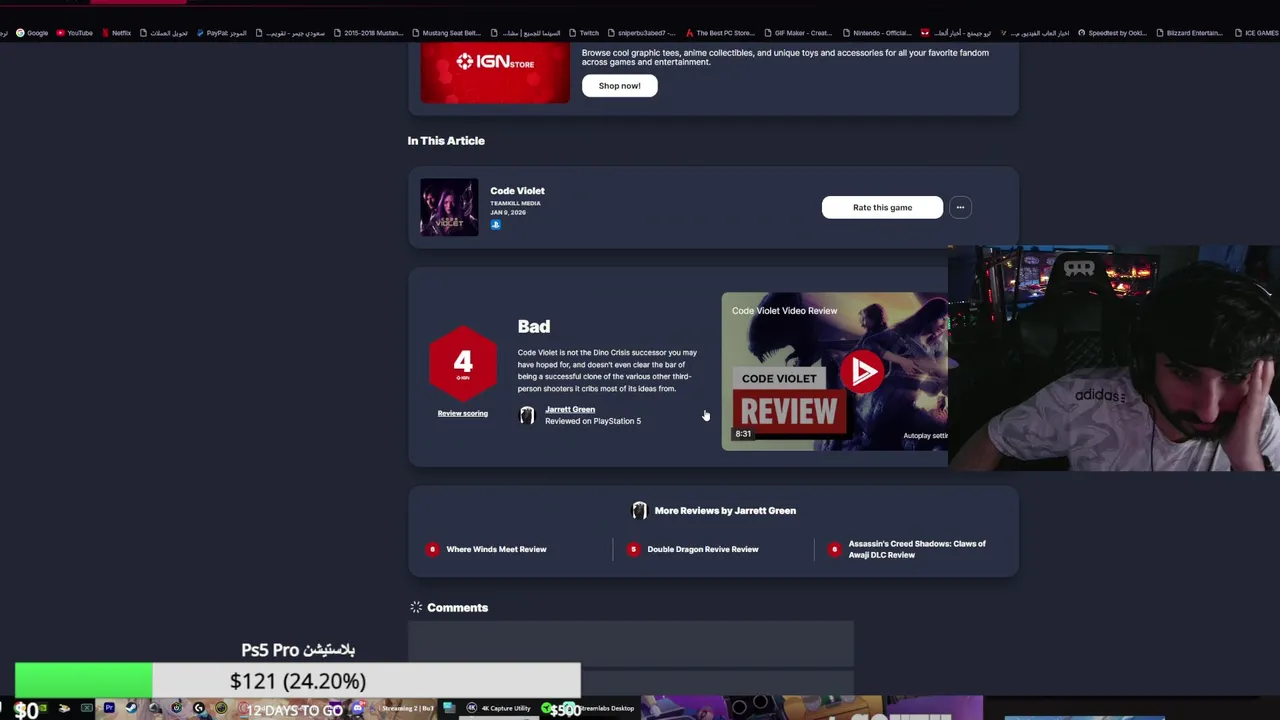Click the red score 4 hexagon badge

[462, 362]
